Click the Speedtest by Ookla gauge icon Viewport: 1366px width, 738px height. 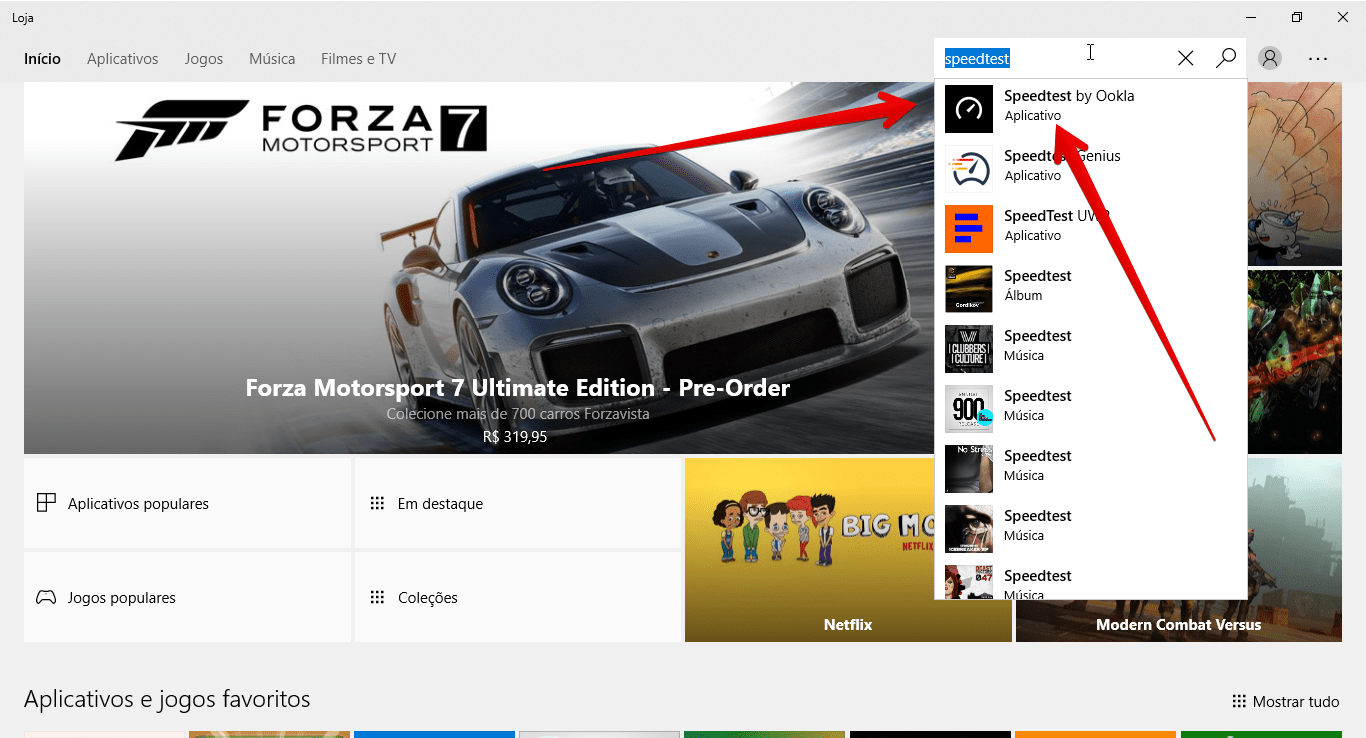[x=969, y=109]
